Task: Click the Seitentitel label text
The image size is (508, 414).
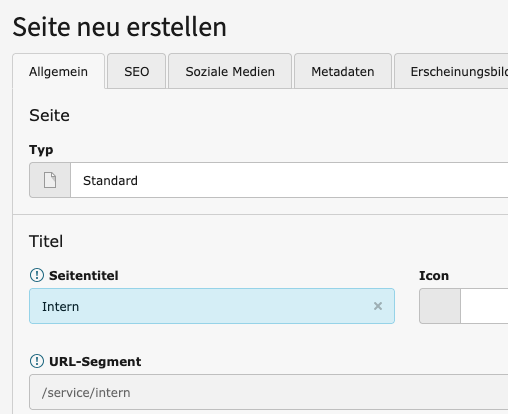Action: point(84,276)
